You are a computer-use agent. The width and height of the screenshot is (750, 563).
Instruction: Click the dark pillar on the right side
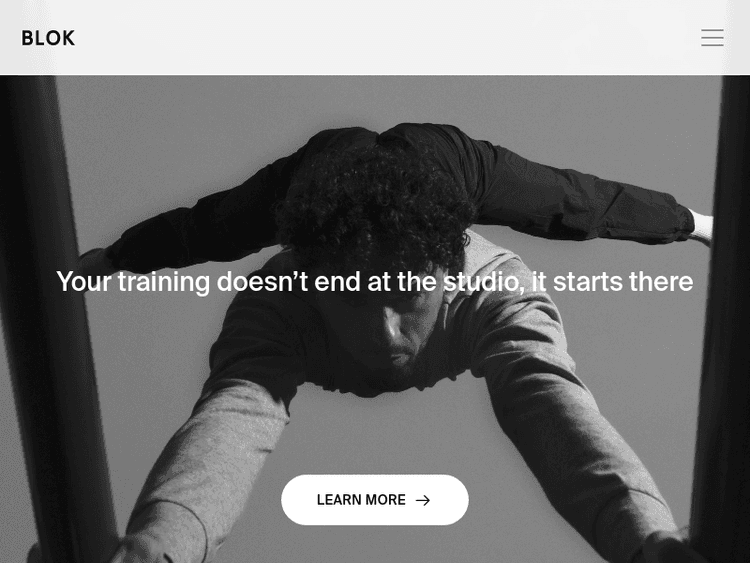722,316
